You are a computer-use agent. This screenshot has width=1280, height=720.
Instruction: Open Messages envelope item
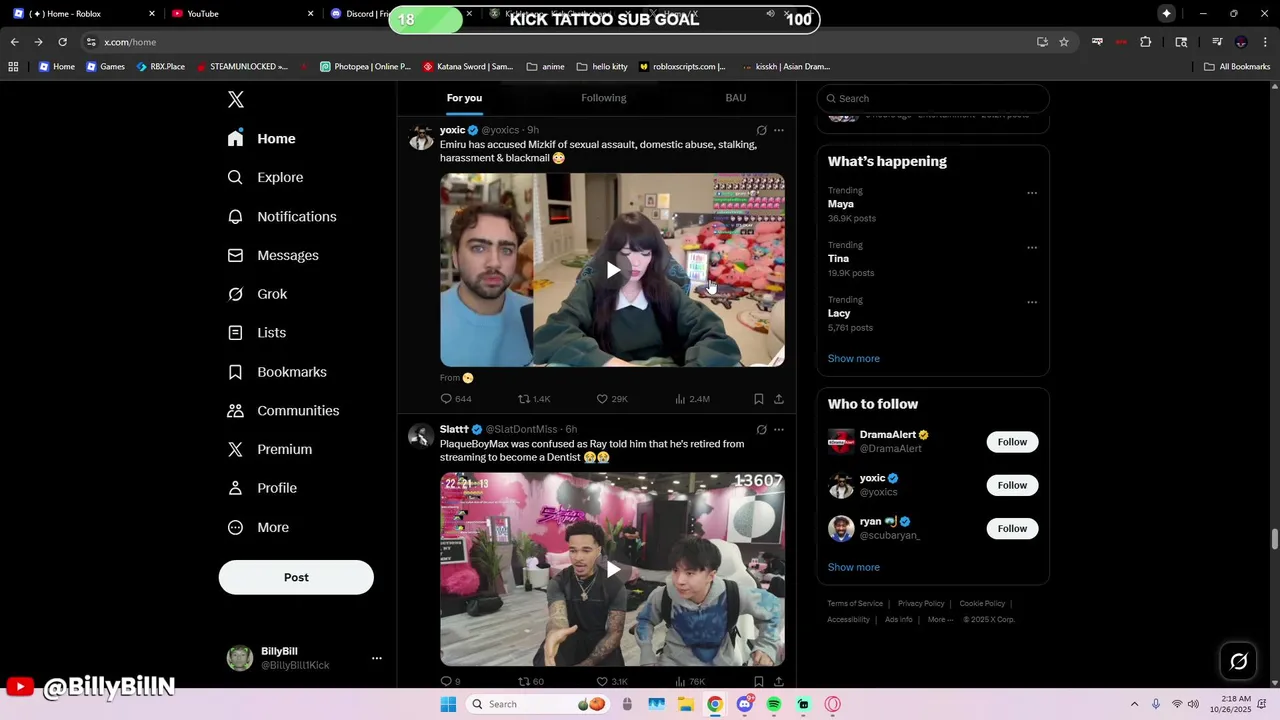(273, 255)
